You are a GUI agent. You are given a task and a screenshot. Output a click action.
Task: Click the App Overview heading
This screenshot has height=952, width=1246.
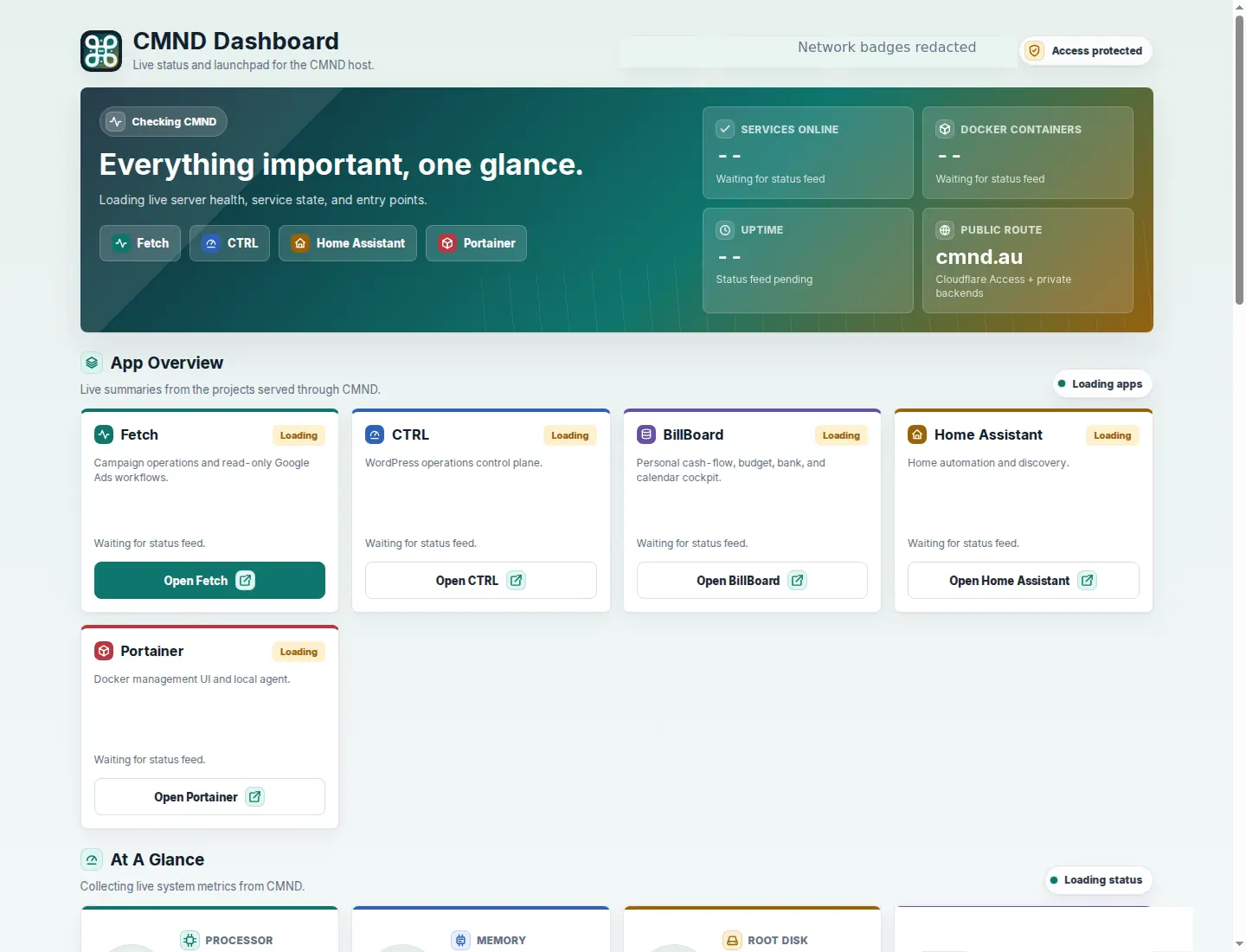167,363
